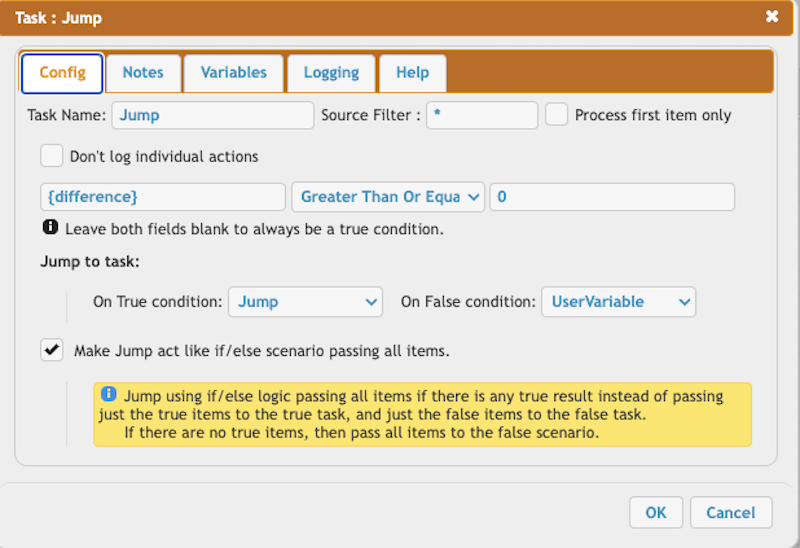Click chevron arrow of On True condition dropdown
The height and width of the screenshot is (548, 800).
[x=371, y=302]
